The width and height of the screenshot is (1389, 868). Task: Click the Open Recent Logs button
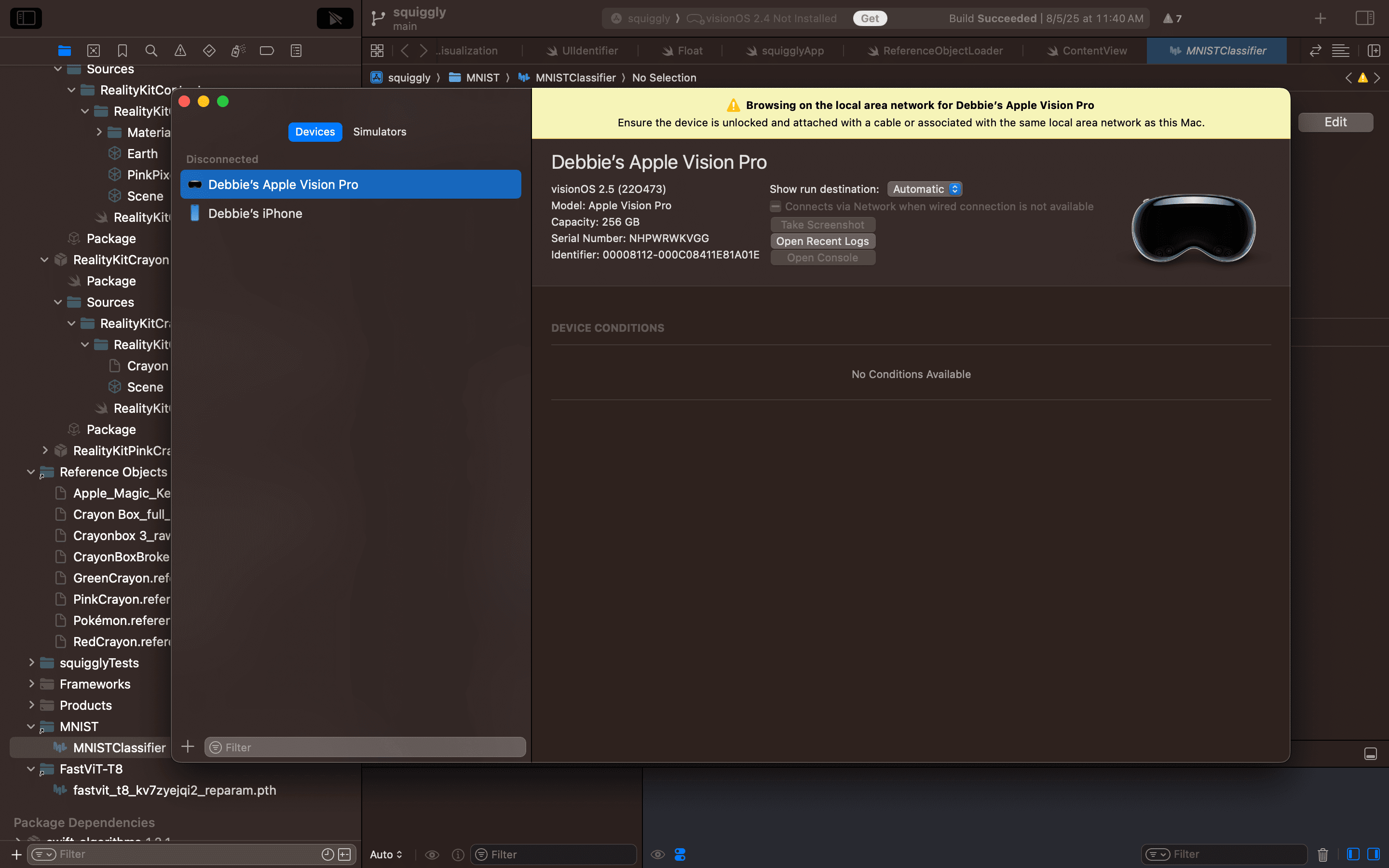pos(822,241)
